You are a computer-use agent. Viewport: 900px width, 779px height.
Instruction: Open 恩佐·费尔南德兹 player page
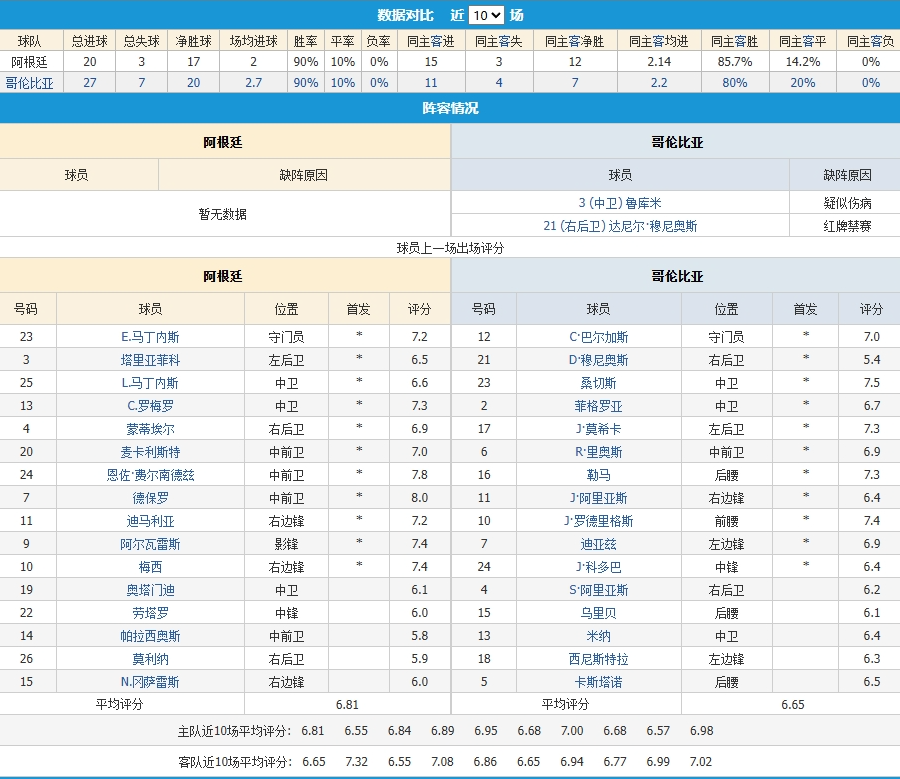point(150,475)
